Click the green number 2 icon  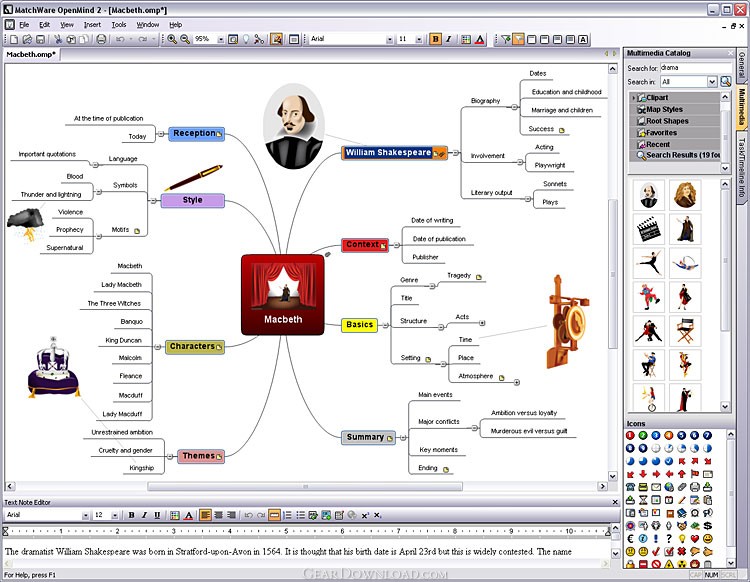(x=643, y=435)
